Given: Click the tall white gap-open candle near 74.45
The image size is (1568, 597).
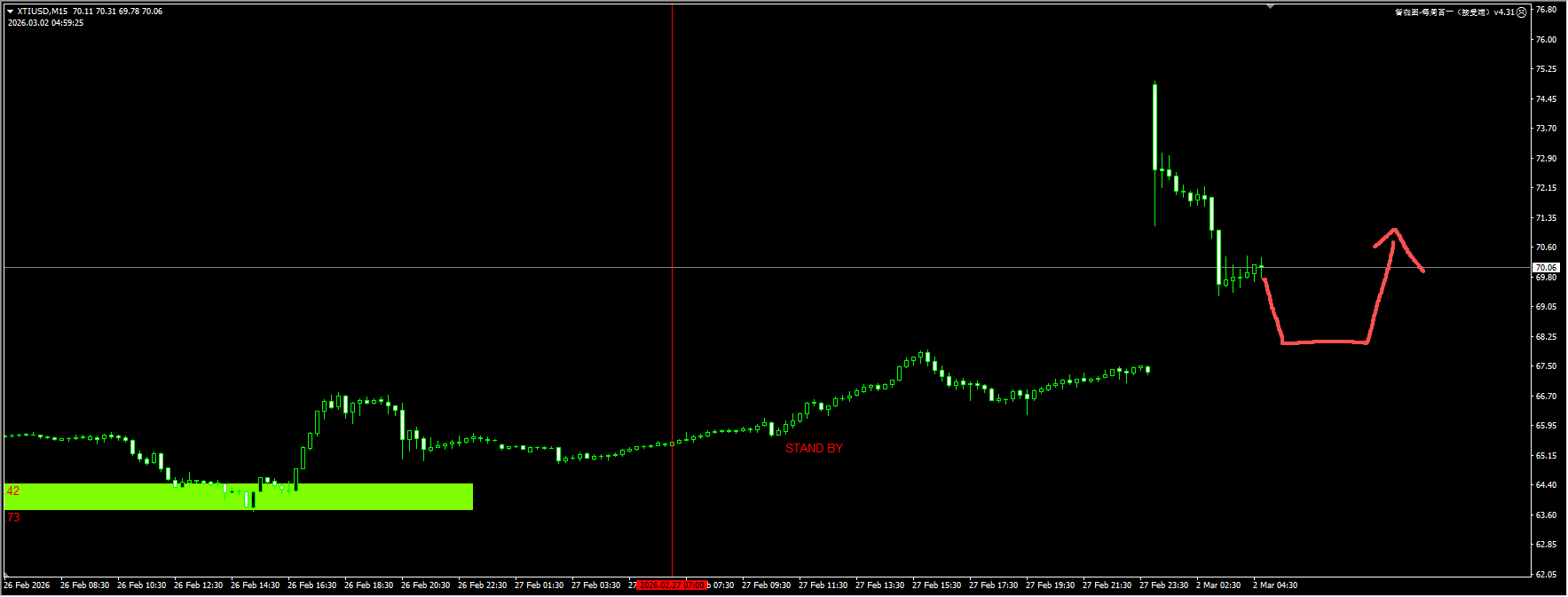Looking at the screenshot, I should 1154,124.
